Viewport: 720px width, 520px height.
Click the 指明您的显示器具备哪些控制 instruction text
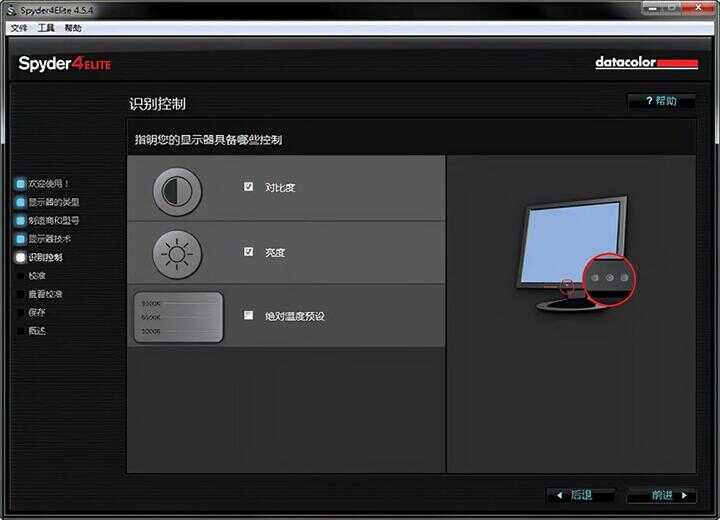[208, 140]
